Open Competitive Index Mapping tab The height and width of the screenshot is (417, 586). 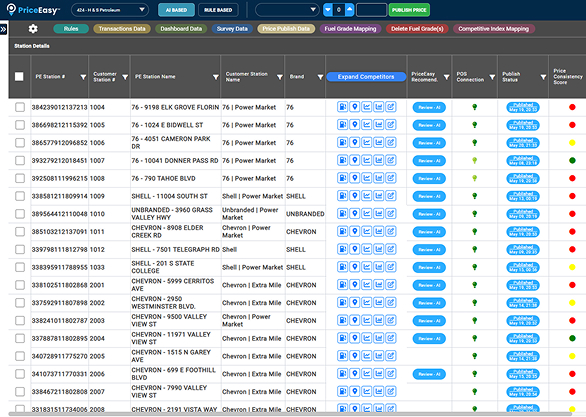coord(493,29)
